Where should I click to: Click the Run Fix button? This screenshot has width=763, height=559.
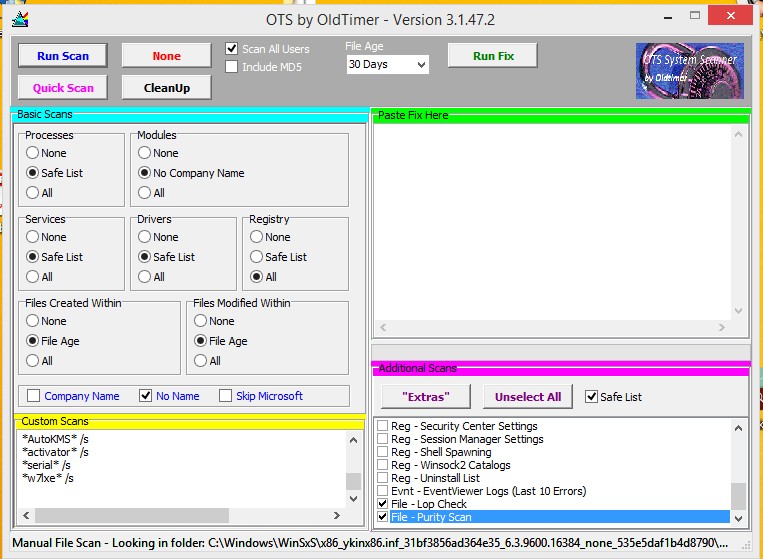pos(493,56)
